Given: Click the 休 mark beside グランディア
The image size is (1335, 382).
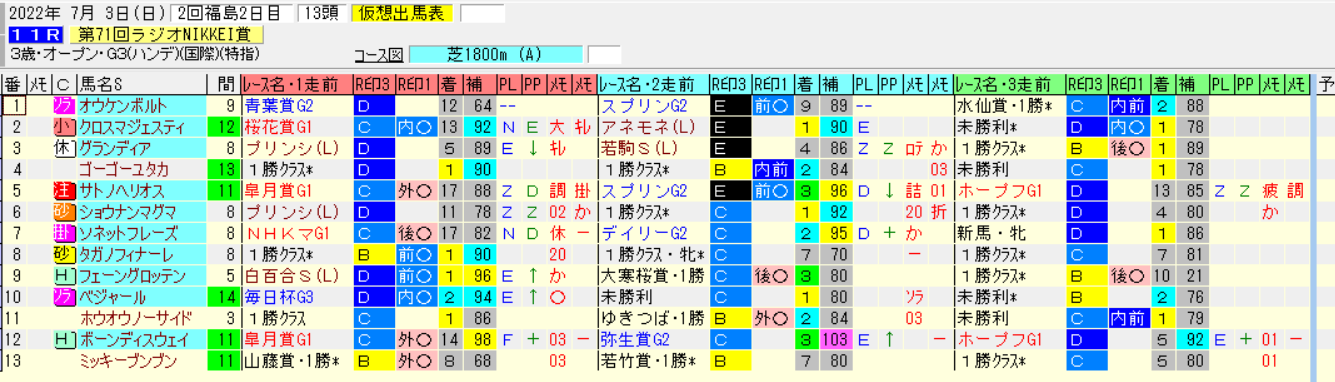Looking at the screenshot, I should pos(63,147).
